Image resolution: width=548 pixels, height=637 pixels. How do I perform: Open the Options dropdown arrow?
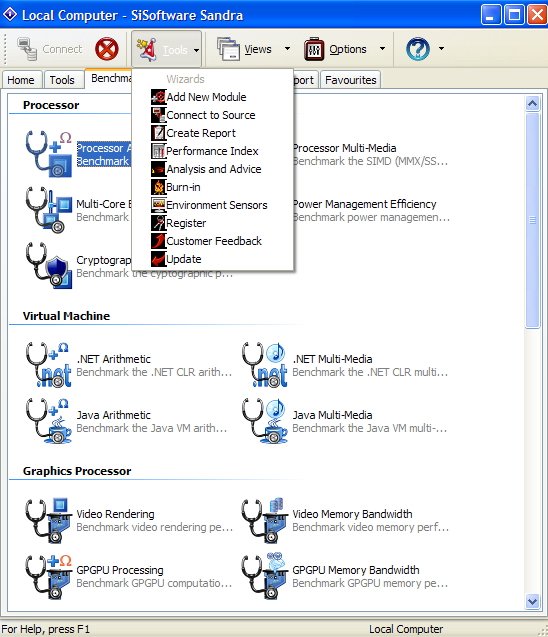point(382,49)
